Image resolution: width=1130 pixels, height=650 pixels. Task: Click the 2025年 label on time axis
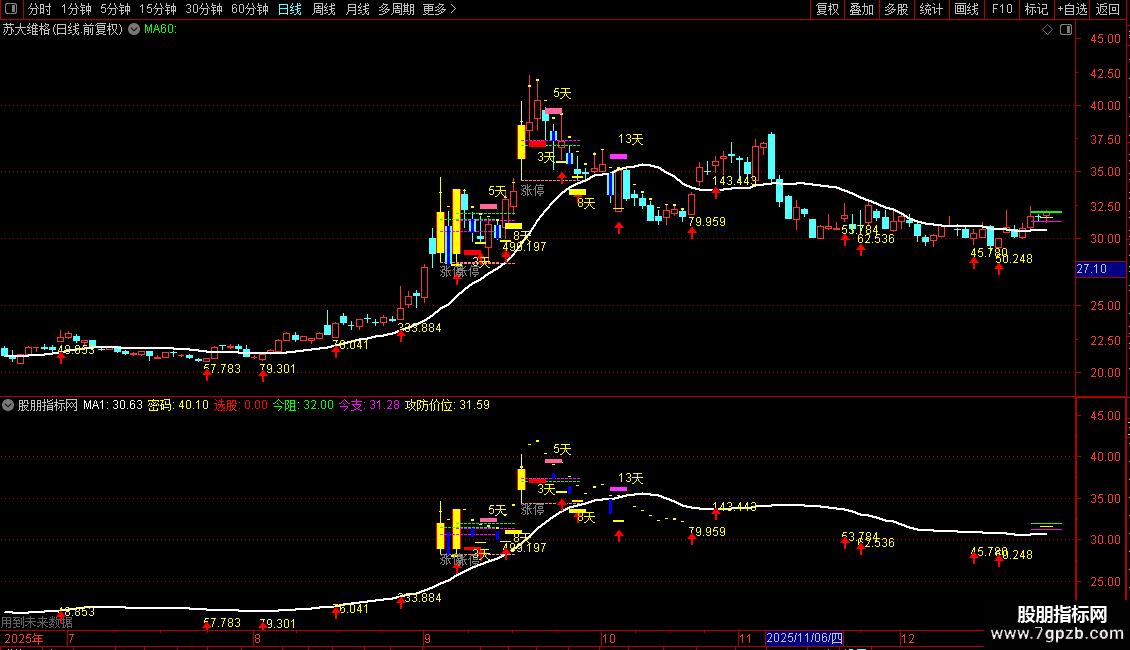coord(24,639)
